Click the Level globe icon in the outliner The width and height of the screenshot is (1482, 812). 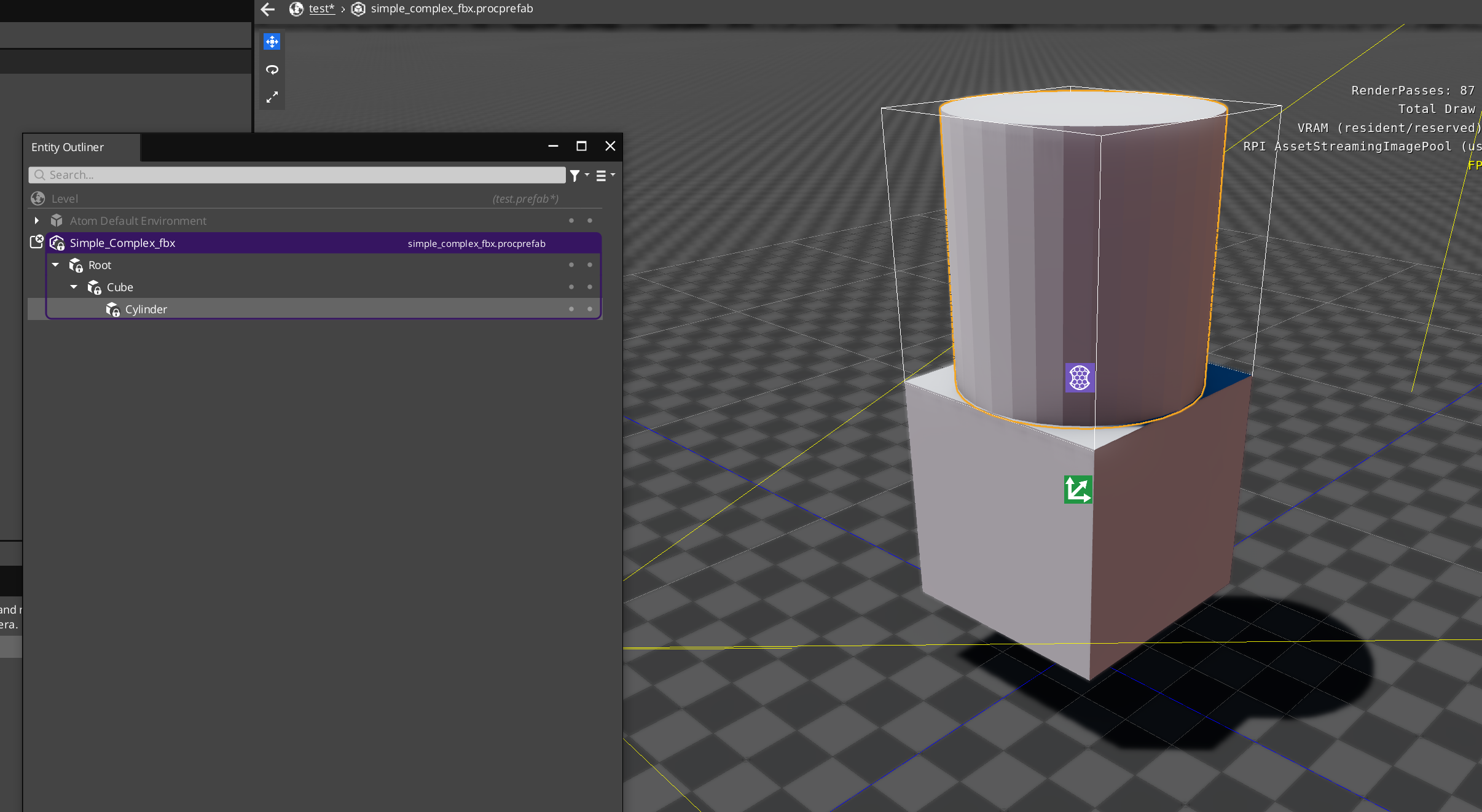tap(38, 198)
